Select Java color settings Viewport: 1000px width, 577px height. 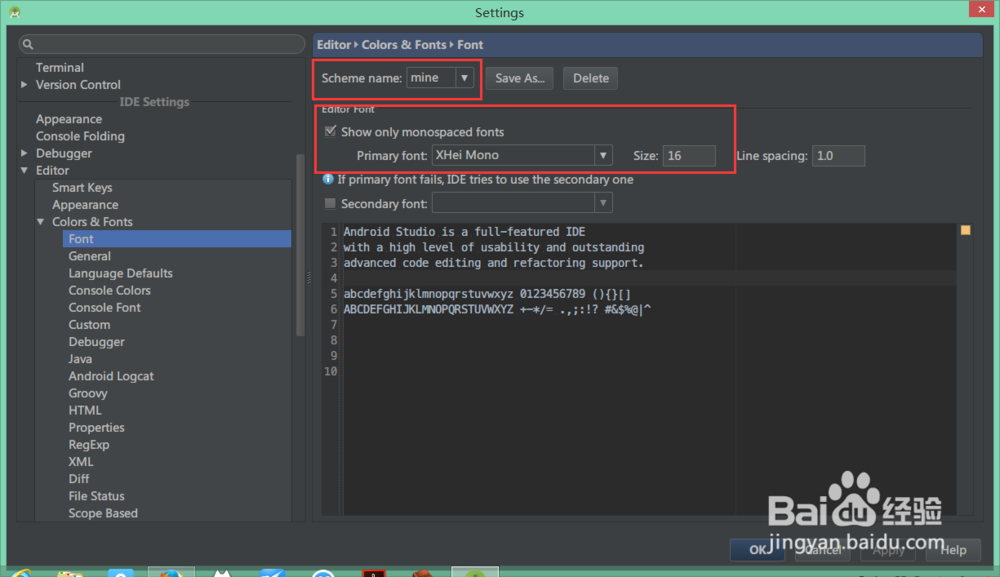[x=80, y=359]
